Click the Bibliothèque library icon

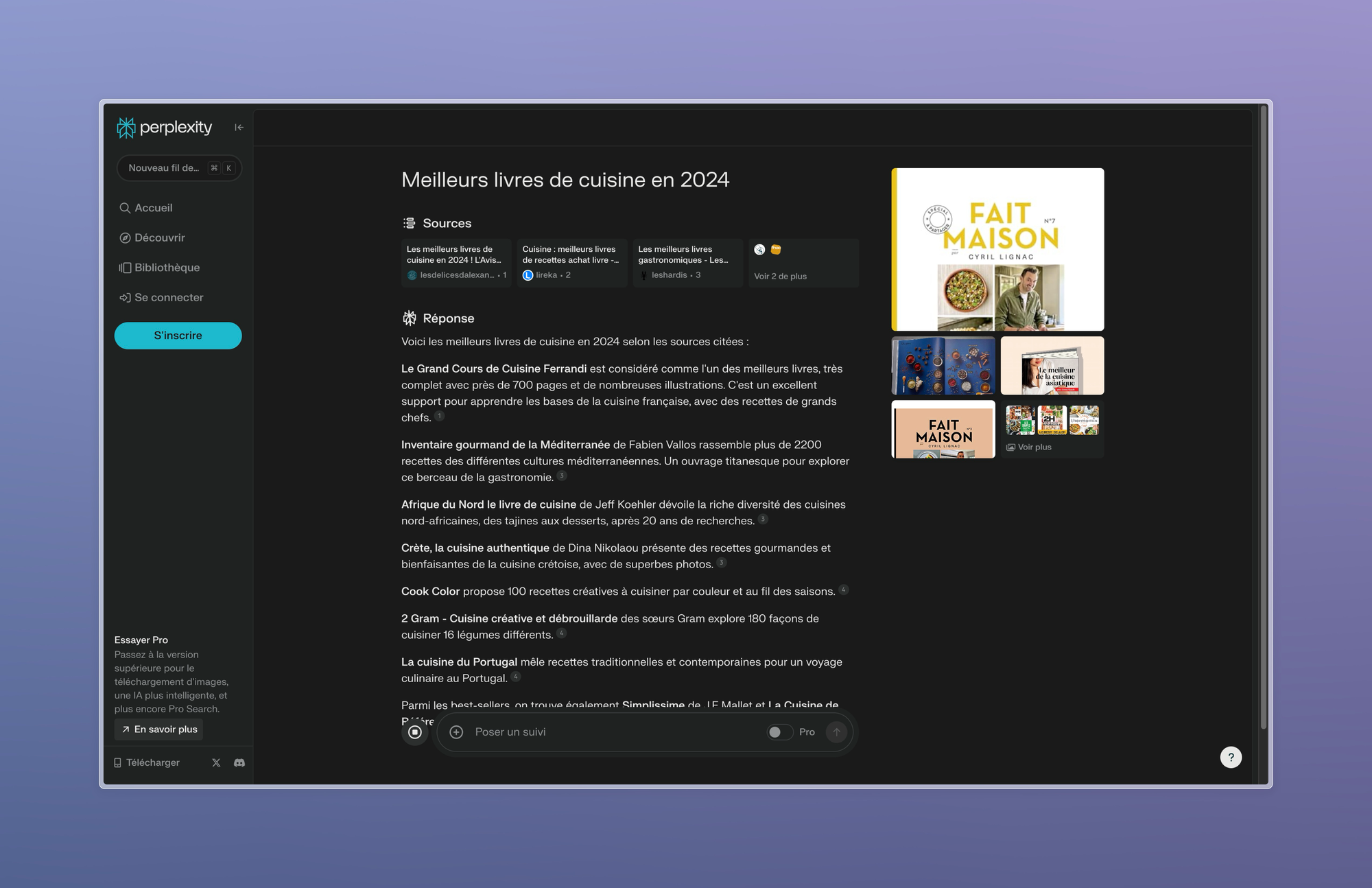pos(125,268)
